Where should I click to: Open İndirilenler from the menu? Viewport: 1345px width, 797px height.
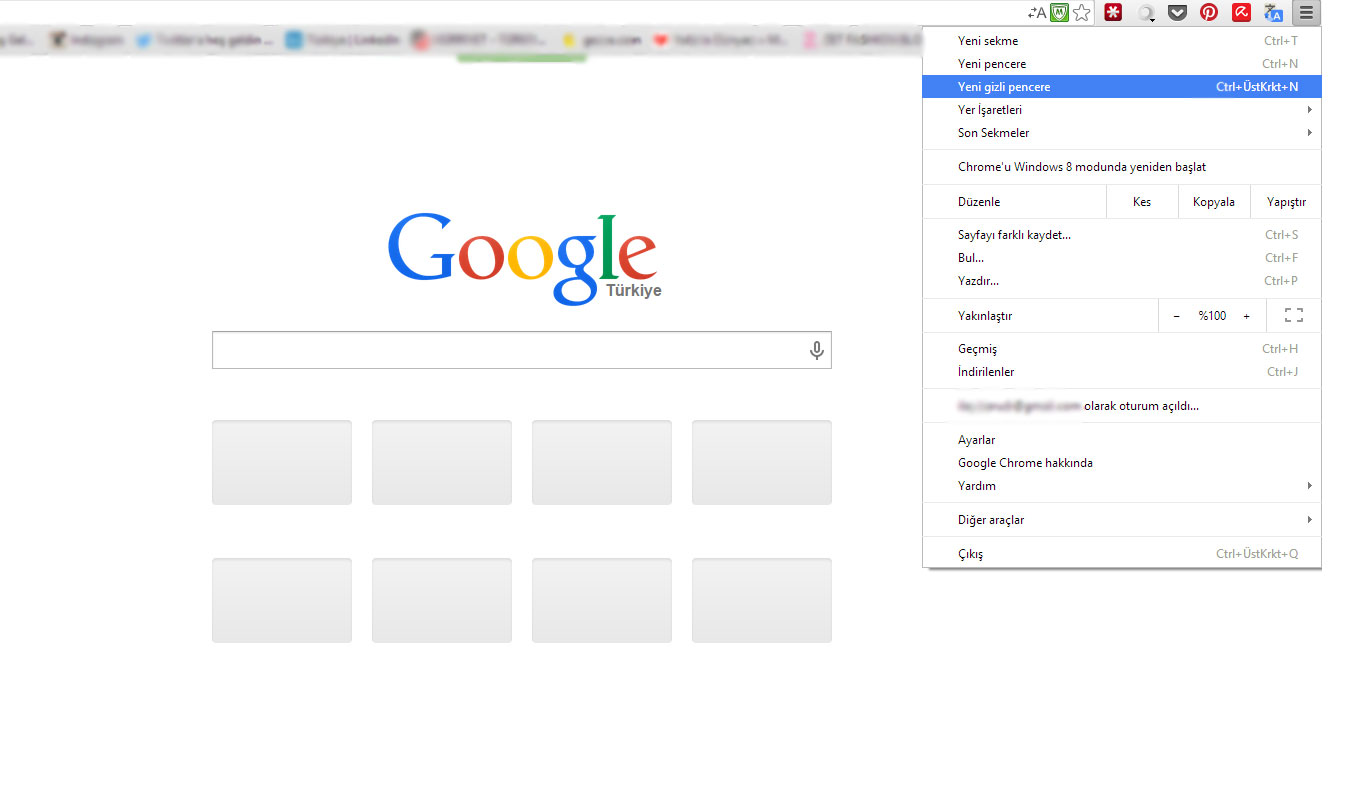[1122, 372]
